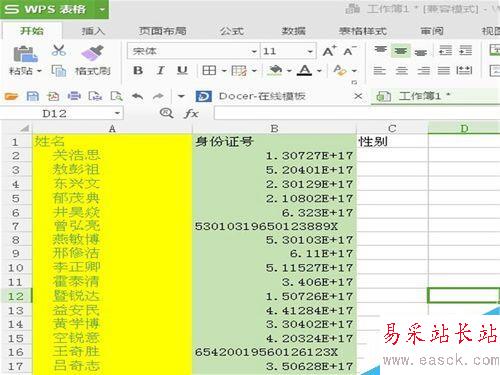Select the 数据 ribbon tab
The image size is (500, 375).
coord(293,31)
